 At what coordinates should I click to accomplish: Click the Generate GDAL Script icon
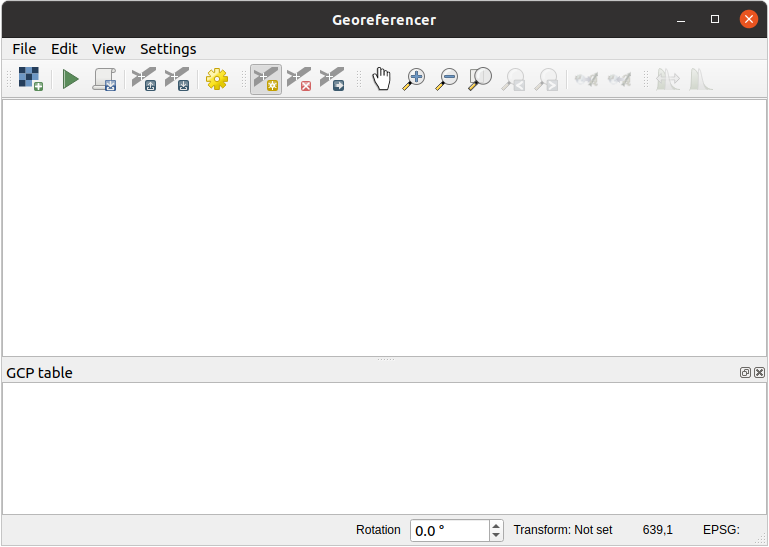point(105,79)
